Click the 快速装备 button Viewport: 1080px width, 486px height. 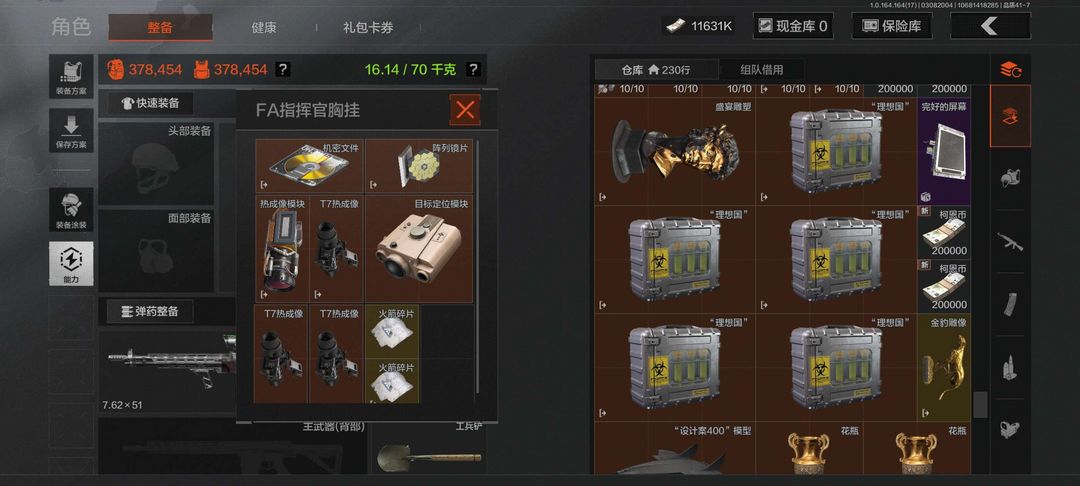pyautogui.click(x=150, y=103)
